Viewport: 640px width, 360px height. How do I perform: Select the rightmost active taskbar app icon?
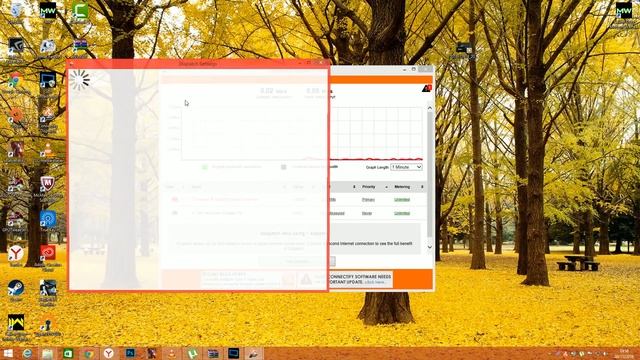pos(254,353)
